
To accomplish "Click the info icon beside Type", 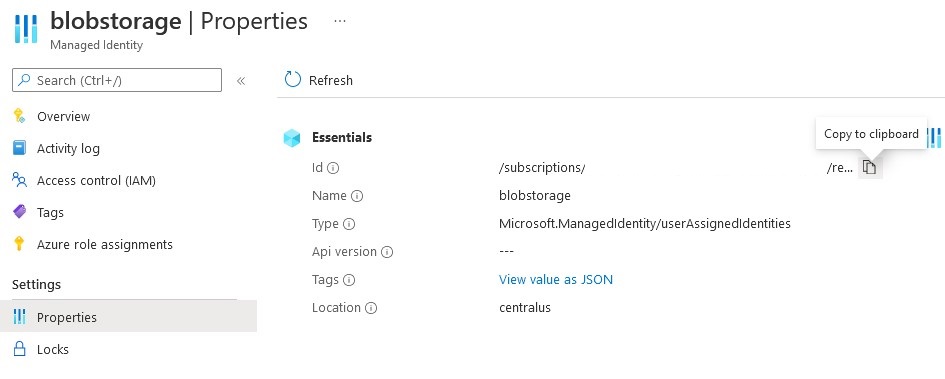I will (x=349, y=224).
